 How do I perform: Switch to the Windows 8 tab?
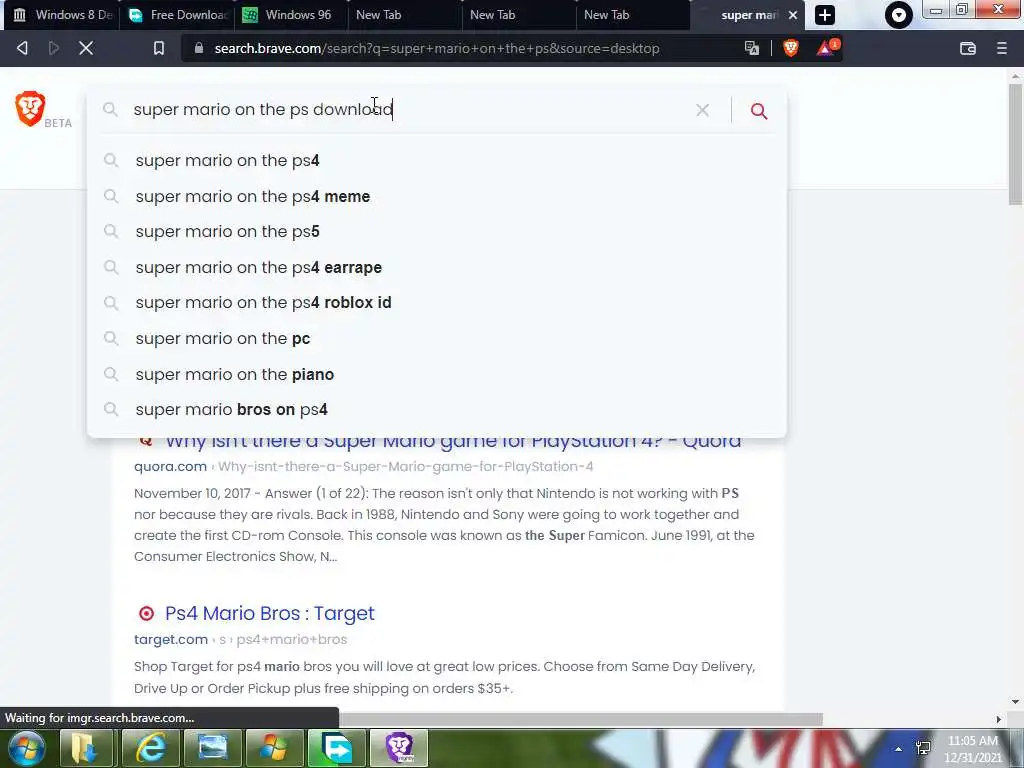pos(63,15)
